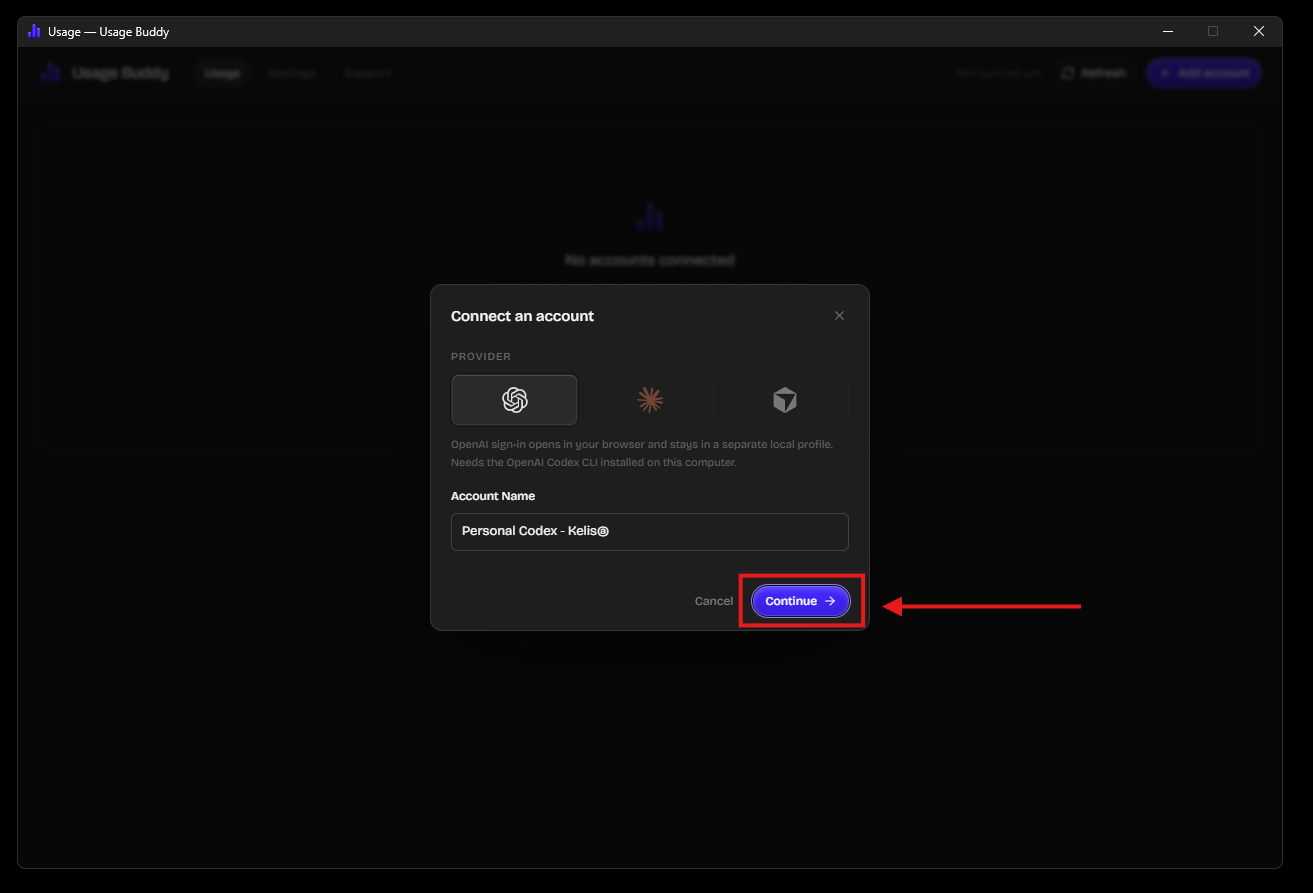Click the app icon in the title bar

pos(34,31)
